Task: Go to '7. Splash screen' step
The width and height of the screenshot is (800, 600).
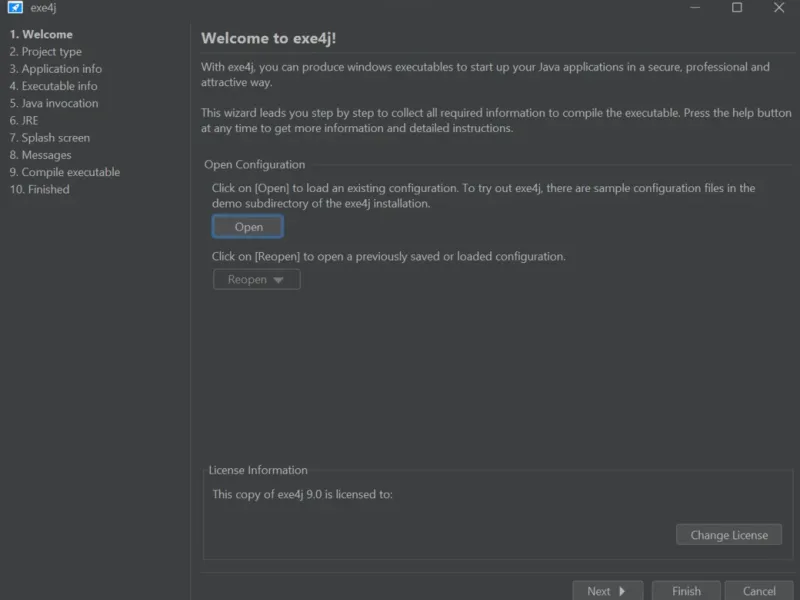Action: (x=49, y=138)
